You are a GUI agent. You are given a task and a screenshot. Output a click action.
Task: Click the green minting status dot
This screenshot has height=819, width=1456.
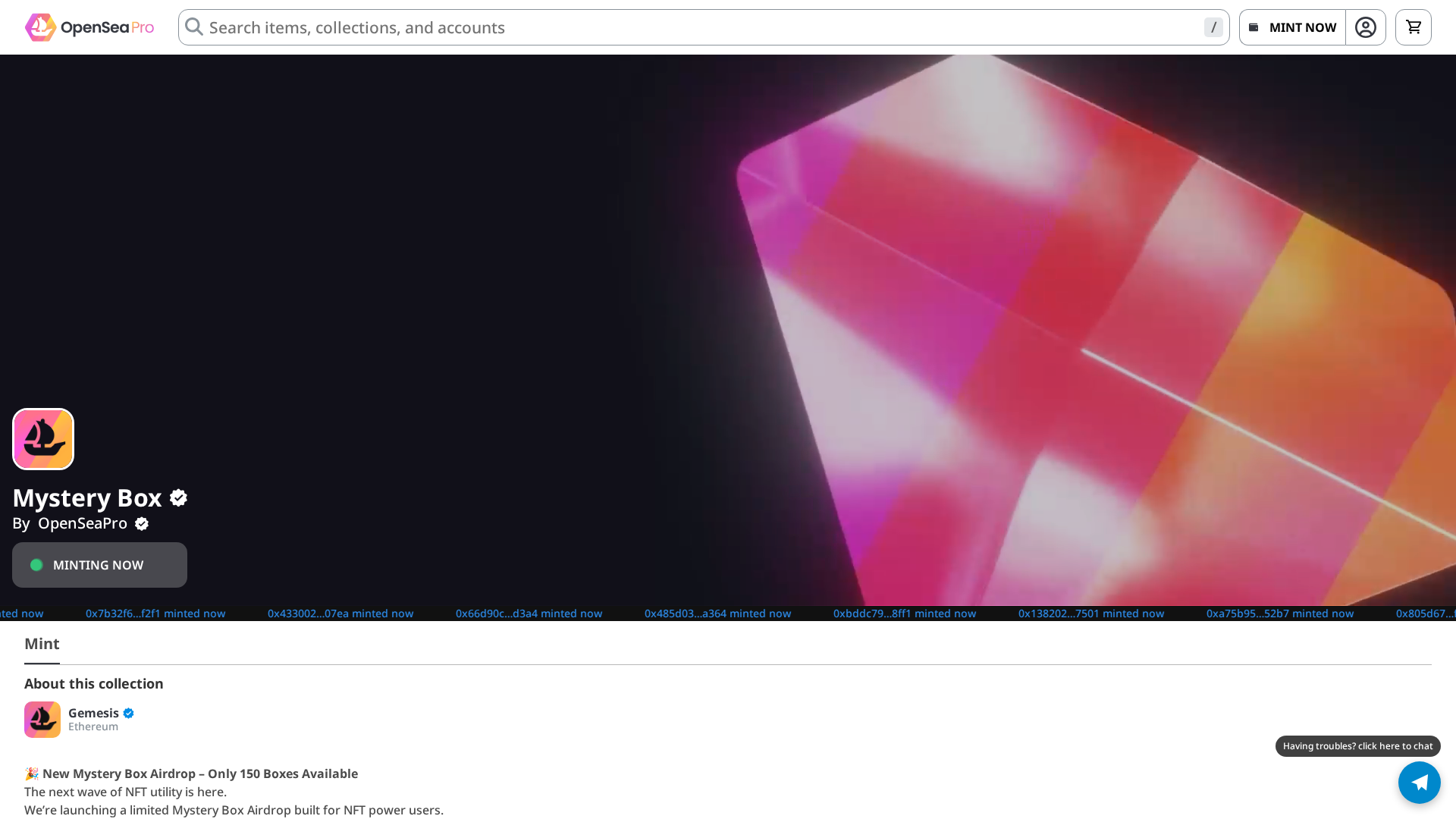[x=36, y=565]
